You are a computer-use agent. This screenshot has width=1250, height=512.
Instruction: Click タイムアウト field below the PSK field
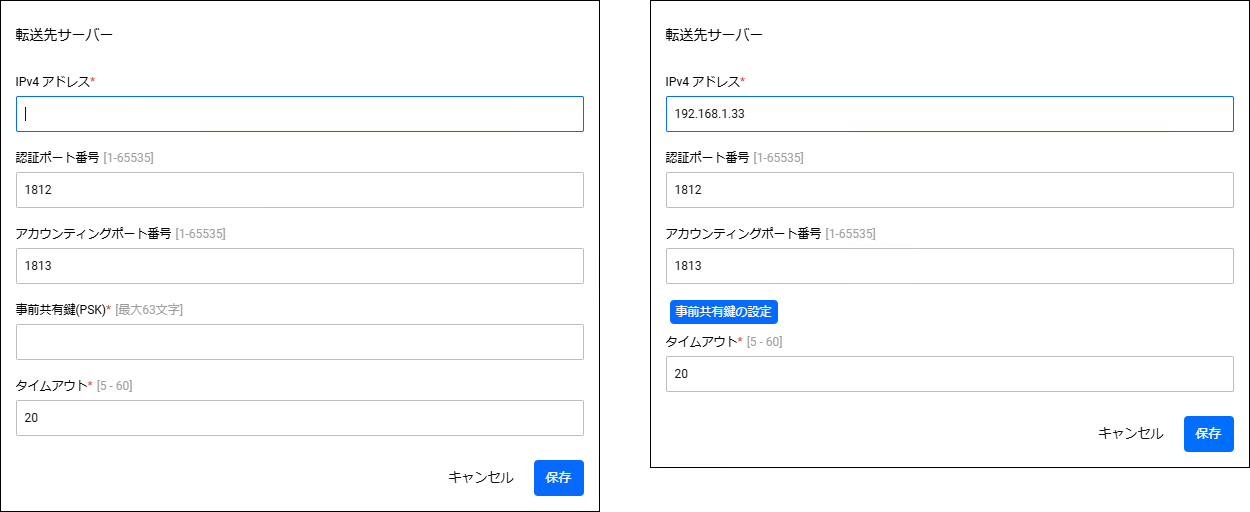(x=300, y=418)
